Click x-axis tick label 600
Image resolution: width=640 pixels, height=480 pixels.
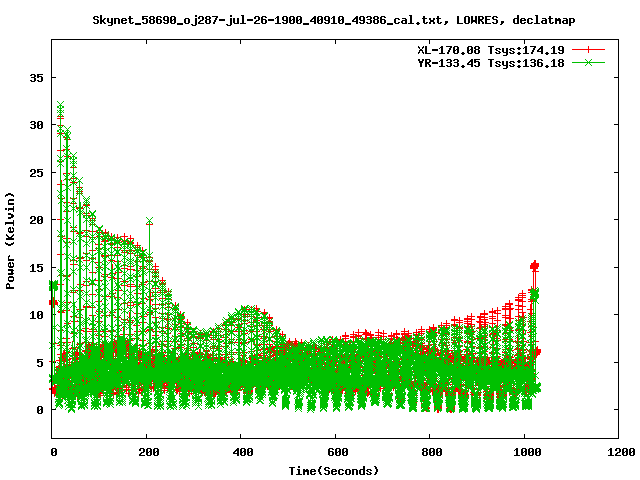pyautogui.click(x=338, y=452)
